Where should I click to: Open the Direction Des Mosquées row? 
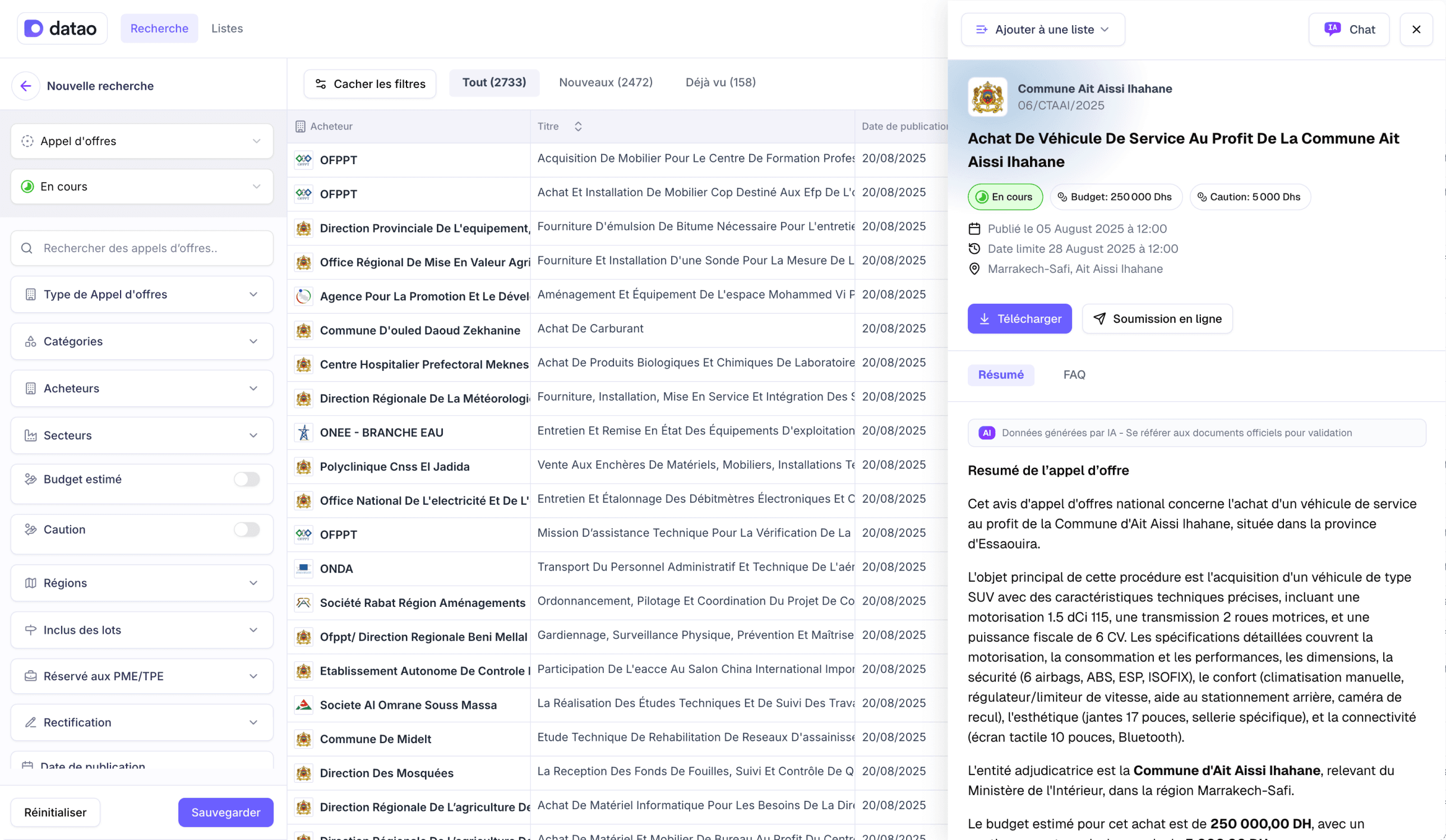click(x=617, y=773)
